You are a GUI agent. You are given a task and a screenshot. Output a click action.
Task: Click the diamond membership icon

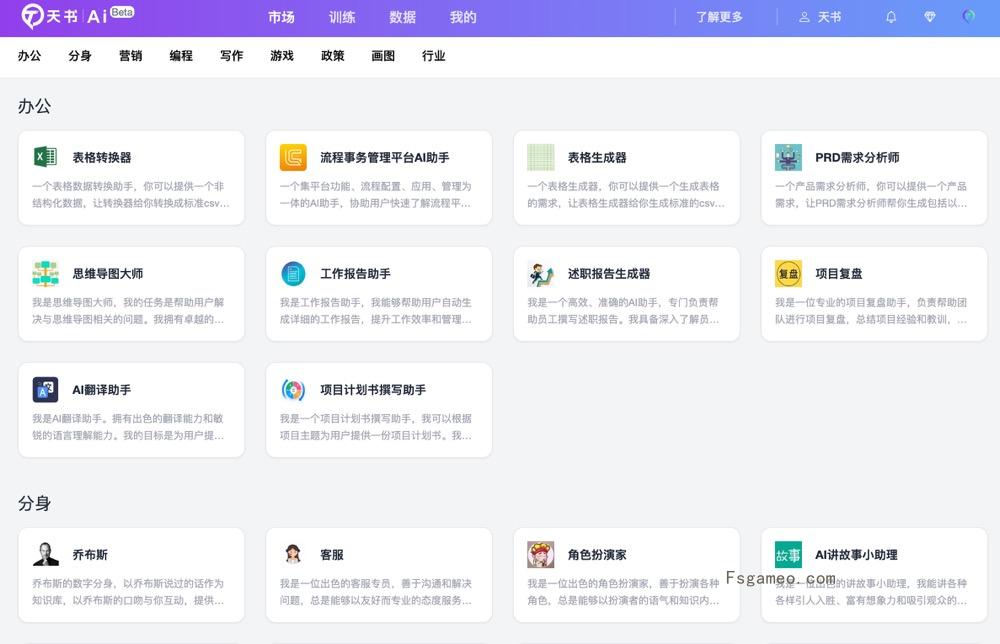[x=930, y=17]
